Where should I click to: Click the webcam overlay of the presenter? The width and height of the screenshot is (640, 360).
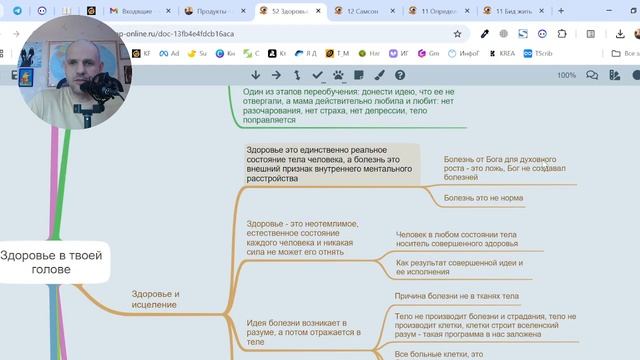point(75,72)
